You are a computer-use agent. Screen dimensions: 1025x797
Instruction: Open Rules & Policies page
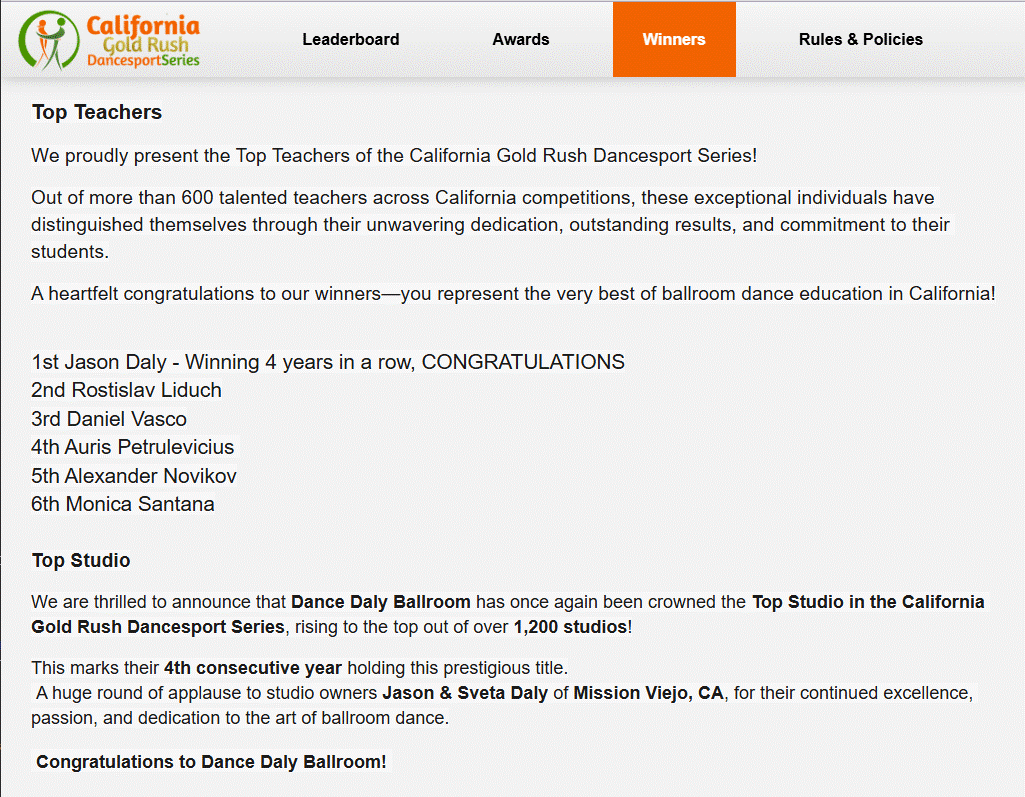coord(860,40)
